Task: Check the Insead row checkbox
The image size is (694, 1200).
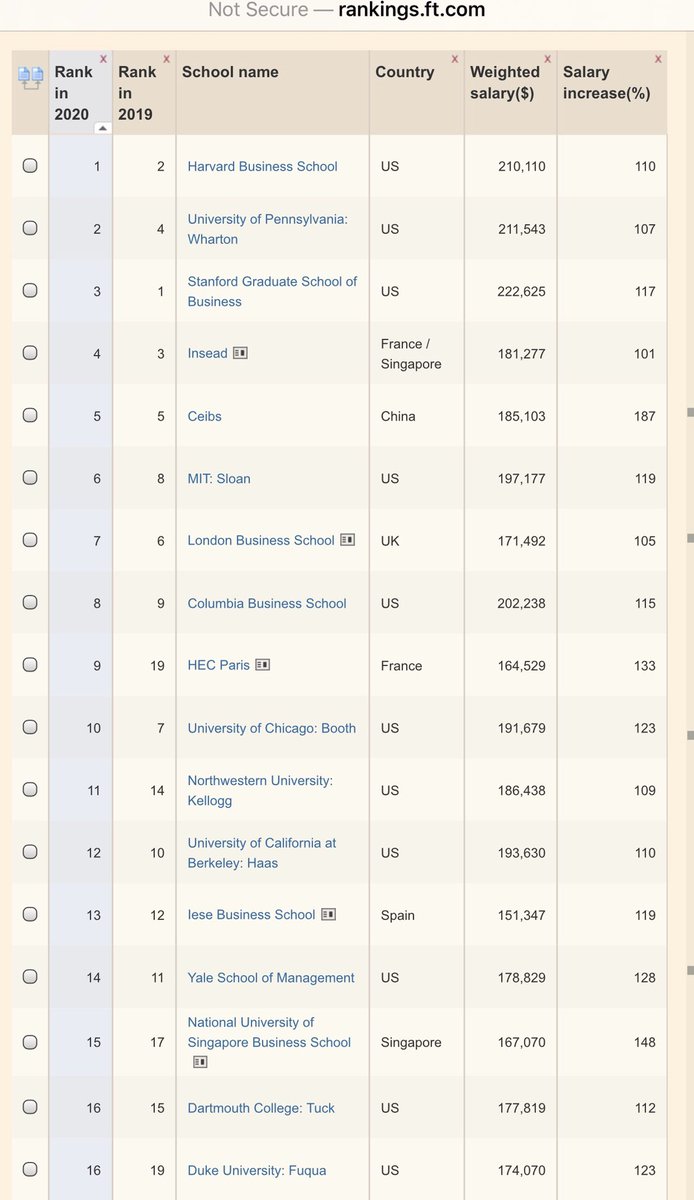Action: tap(30, 353)
